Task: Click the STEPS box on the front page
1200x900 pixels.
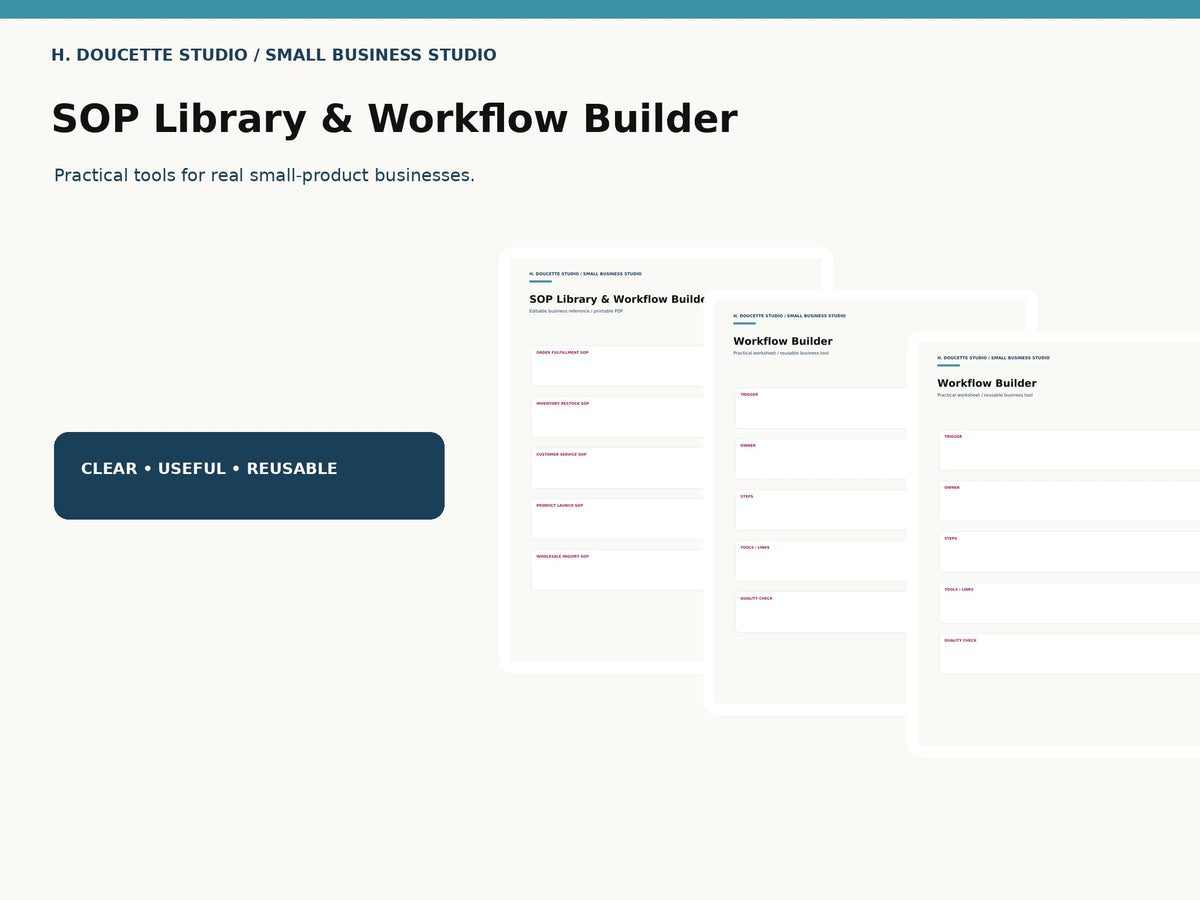Action: [1070, 552]
